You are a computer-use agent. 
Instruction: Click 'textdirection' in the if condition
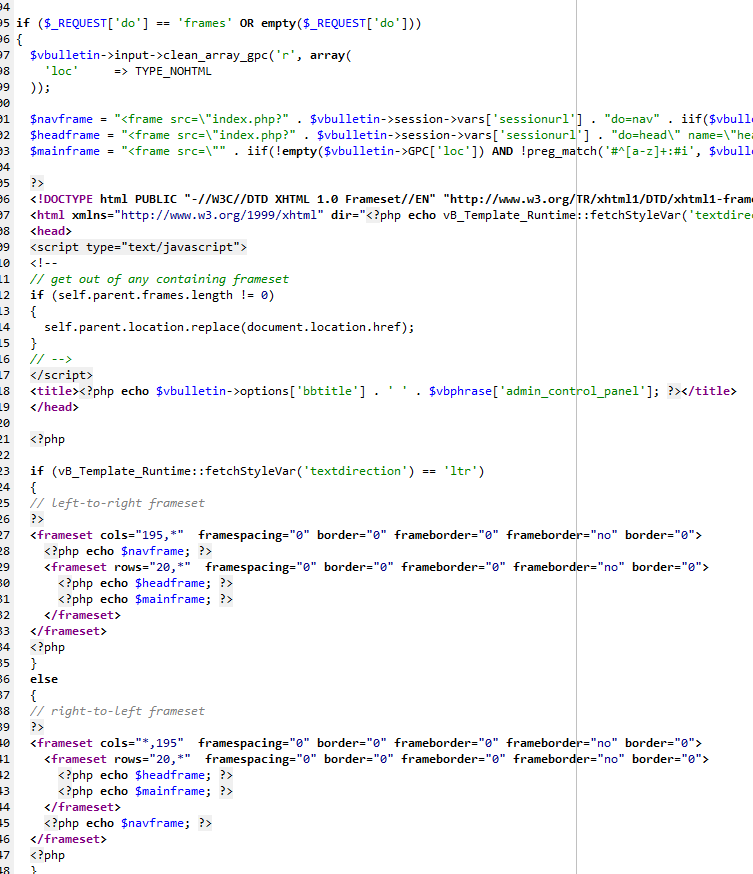point(355,472)
